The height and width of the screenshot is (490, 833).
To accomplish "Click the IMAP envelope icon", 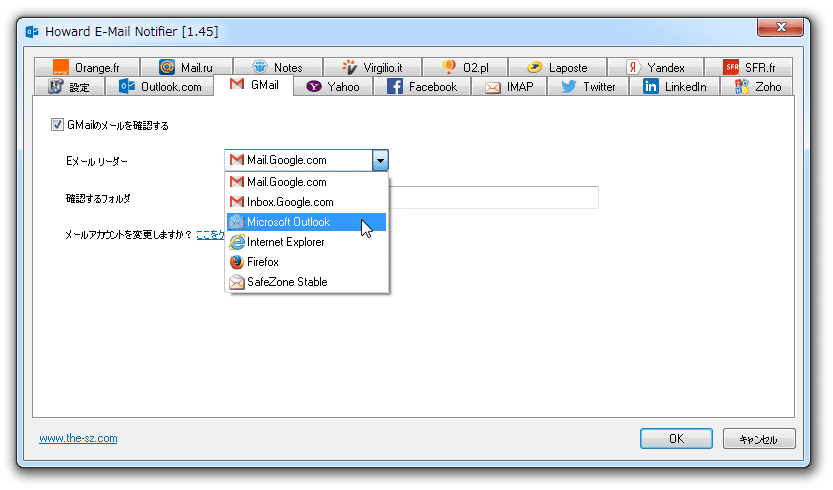I will (492, 87).
